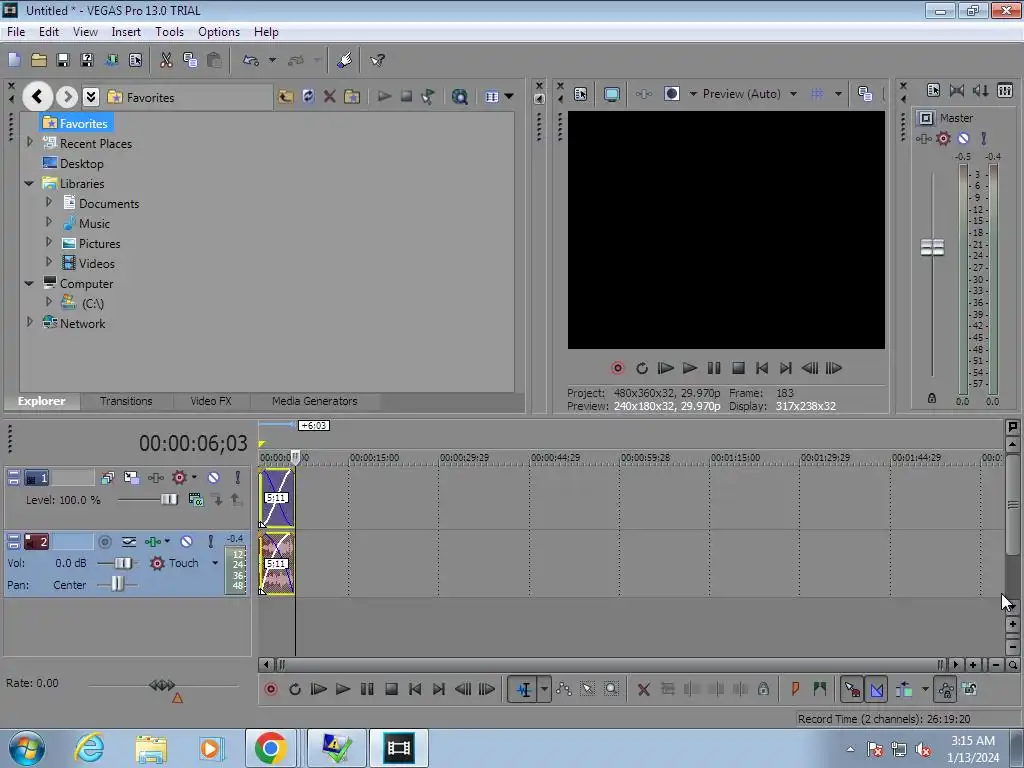The height and width of the screenshot is (768, 1024).
Task: Select the Desktop tree item
Action: point(82,164)
